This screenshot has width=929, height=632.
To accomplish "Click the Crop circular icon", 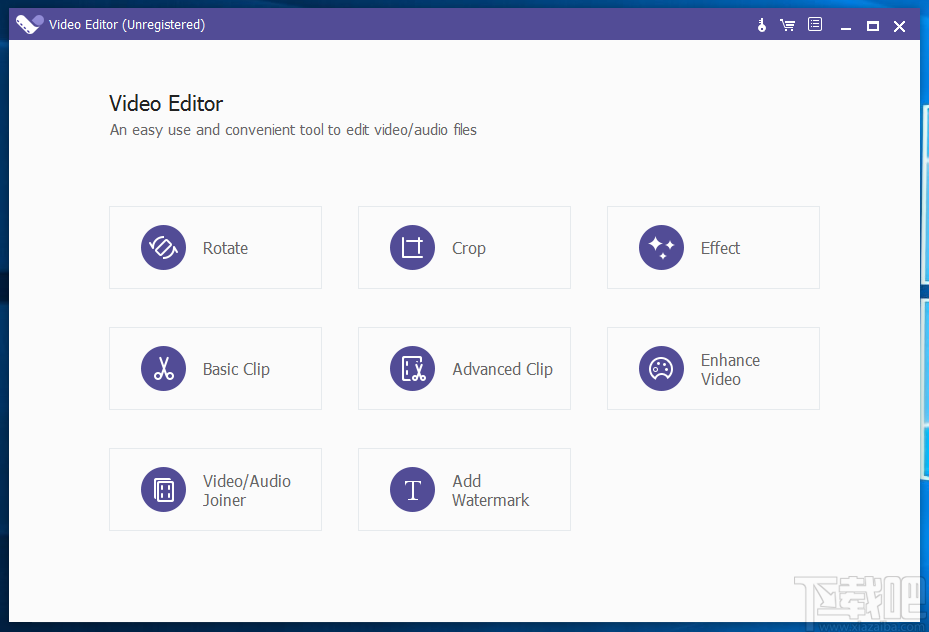I will (412, 248).
